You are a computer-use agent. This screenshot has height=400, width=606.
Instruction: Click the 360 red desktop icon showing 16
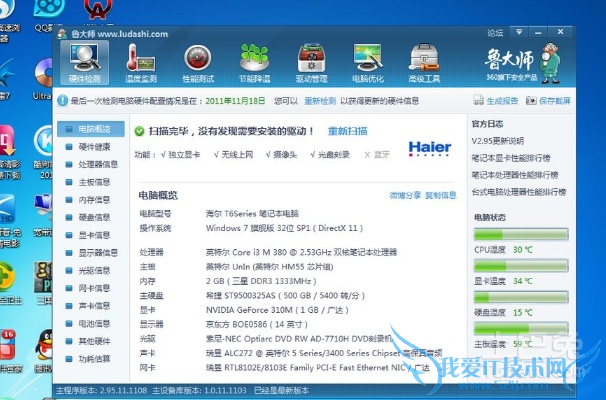click(9, 344)
